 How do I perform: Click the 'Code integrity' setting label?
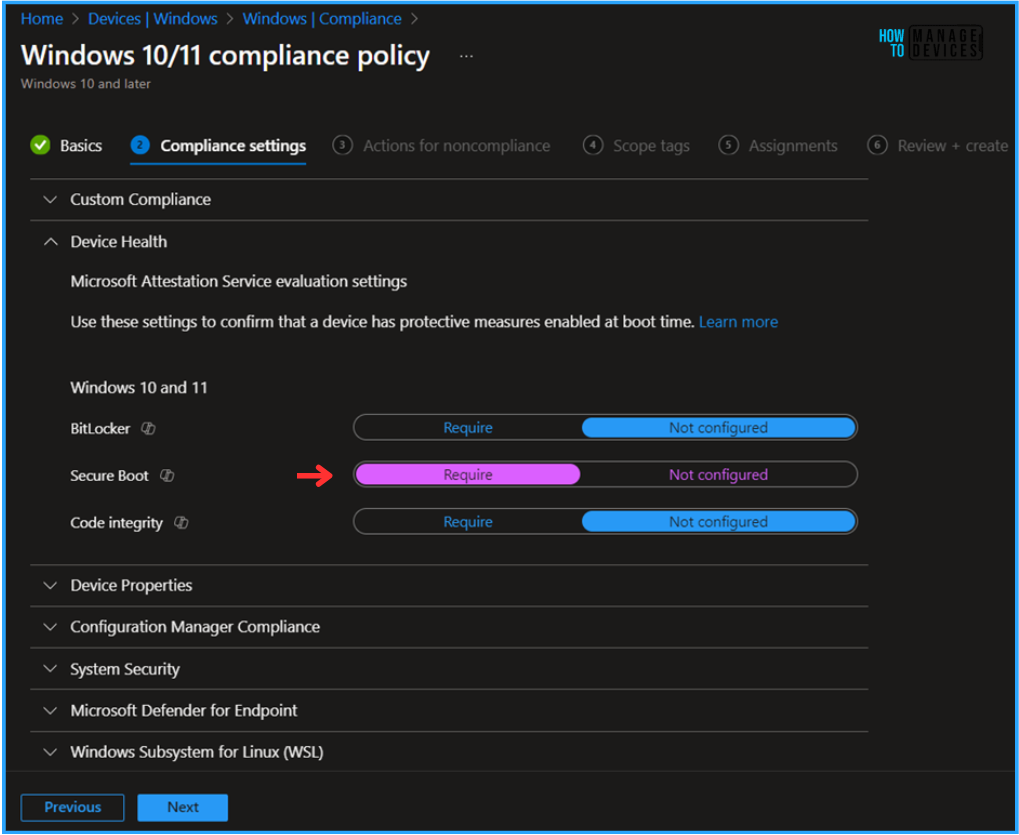coord(116,523)
